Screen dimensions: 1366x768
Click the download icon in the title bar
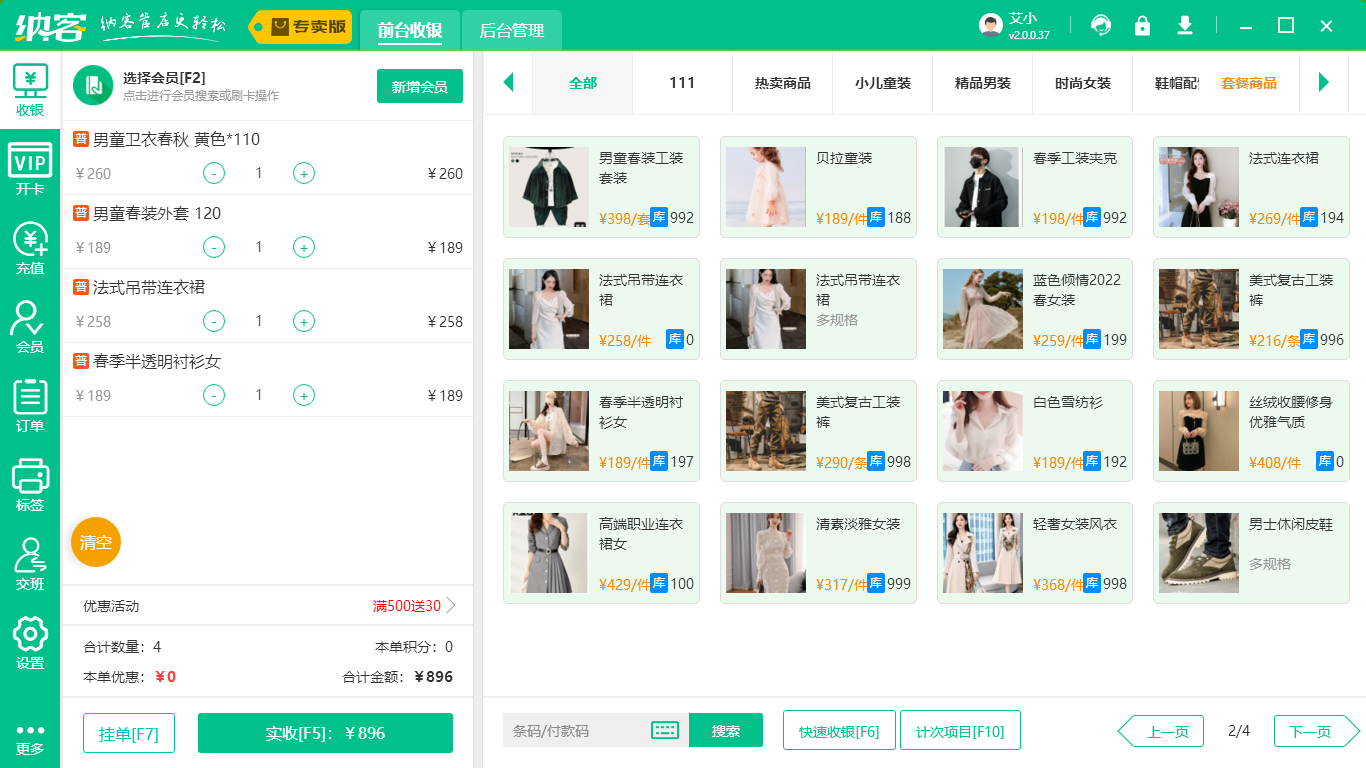pyautogui.click(x=1184, y=26)
